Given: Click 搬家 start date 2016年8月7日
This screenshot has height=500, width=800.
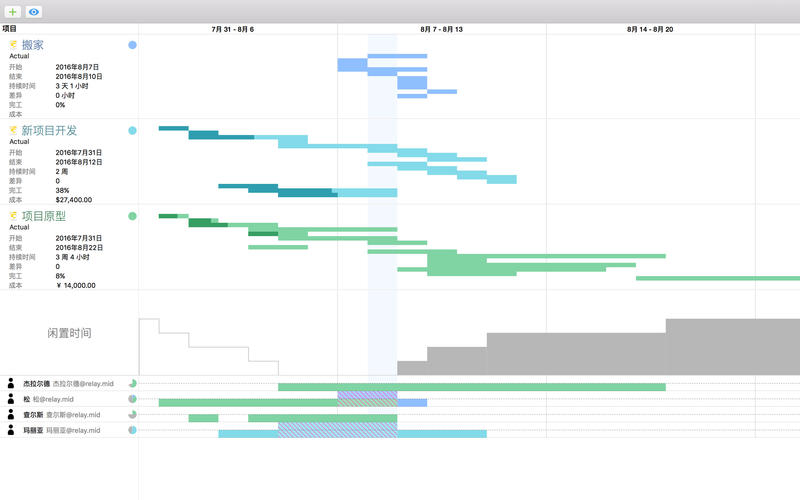Looking at the screenshot, I should click(77, 67).
